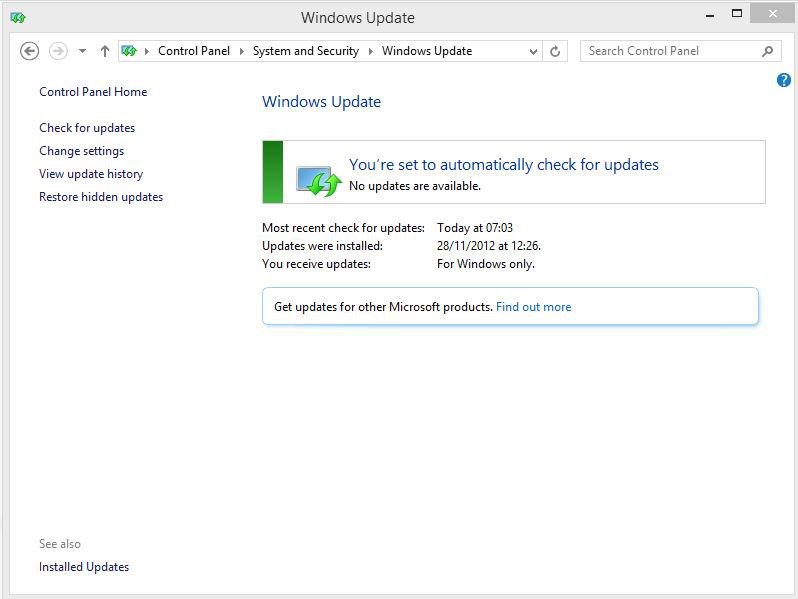This screenshot has height=599, width=798.
Task: Refresh the Windows Update page
Action: click(x=555, y=51)
